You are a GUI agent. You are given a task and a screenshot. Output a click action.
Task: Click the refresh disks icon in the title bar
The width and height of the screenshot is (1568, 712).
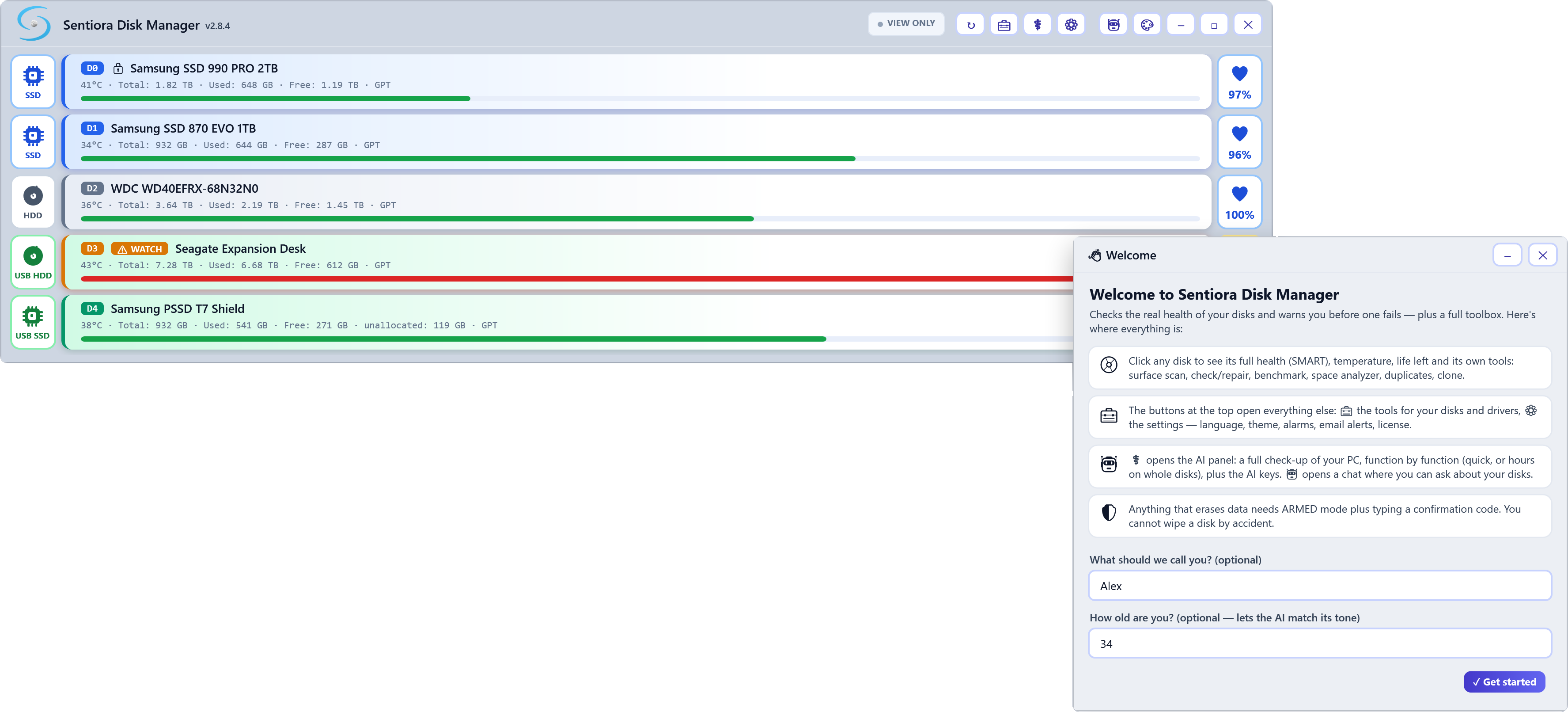pos(970,25)
